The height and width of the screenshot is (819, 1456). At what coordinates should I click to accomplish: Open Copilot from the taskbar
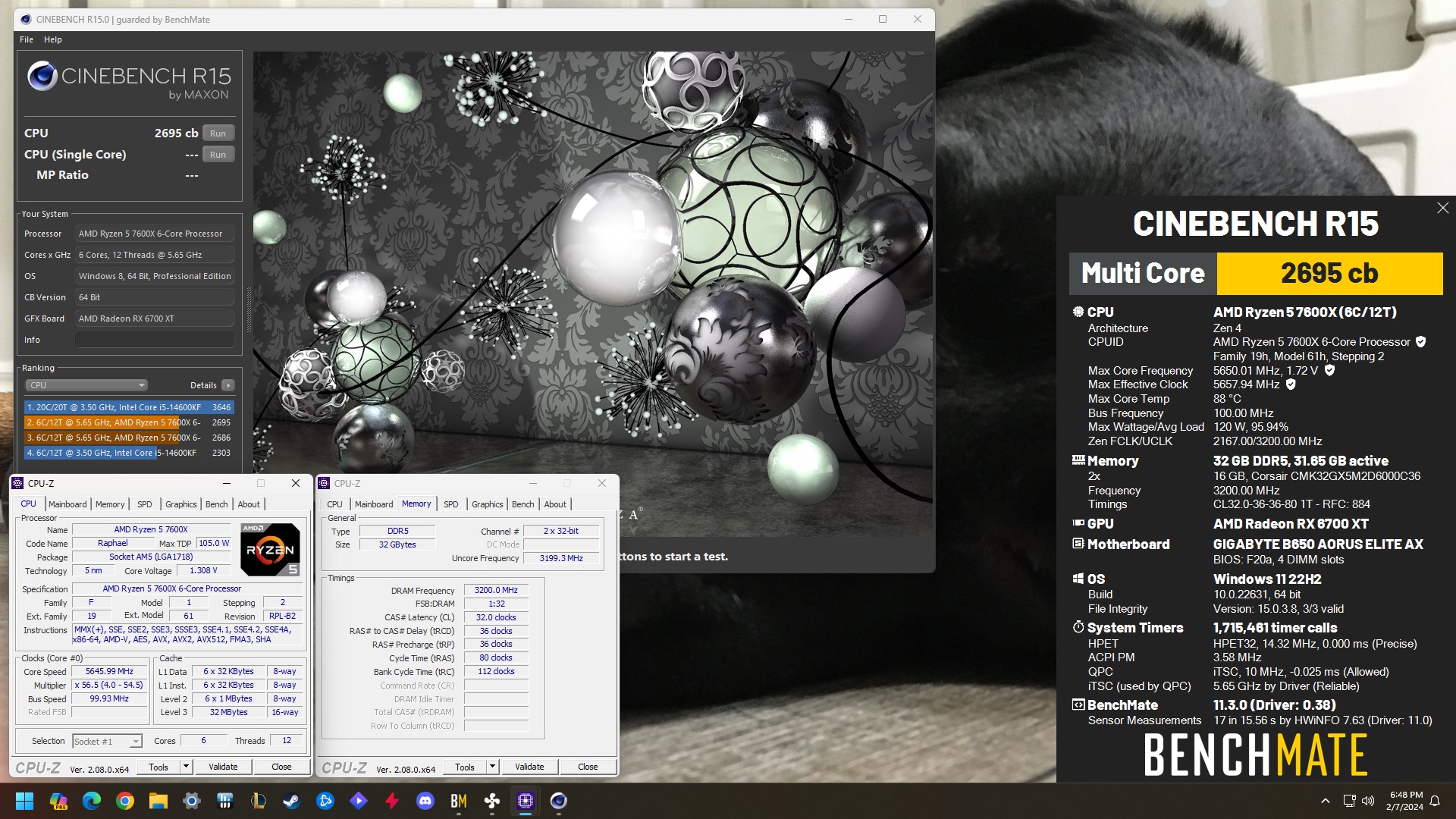pos(58,801)
